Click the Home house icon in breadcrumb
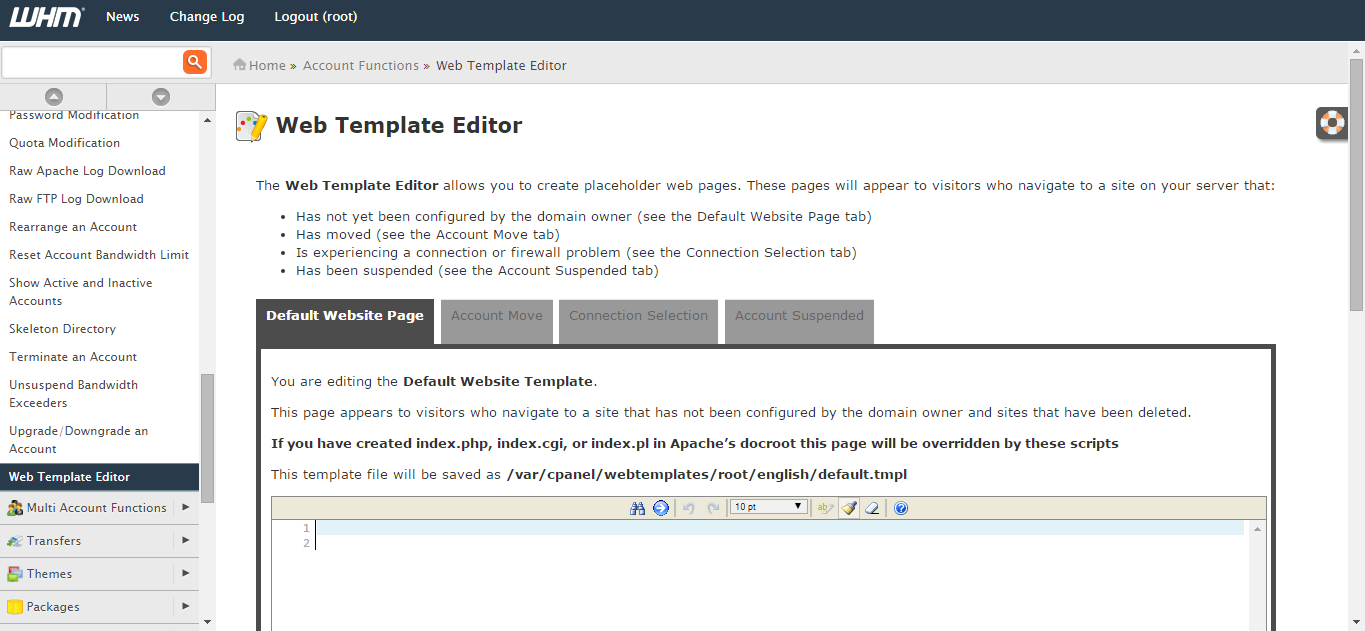This screenshot has width=1365, height=631. pyautogui.click(x=240, y=65)
